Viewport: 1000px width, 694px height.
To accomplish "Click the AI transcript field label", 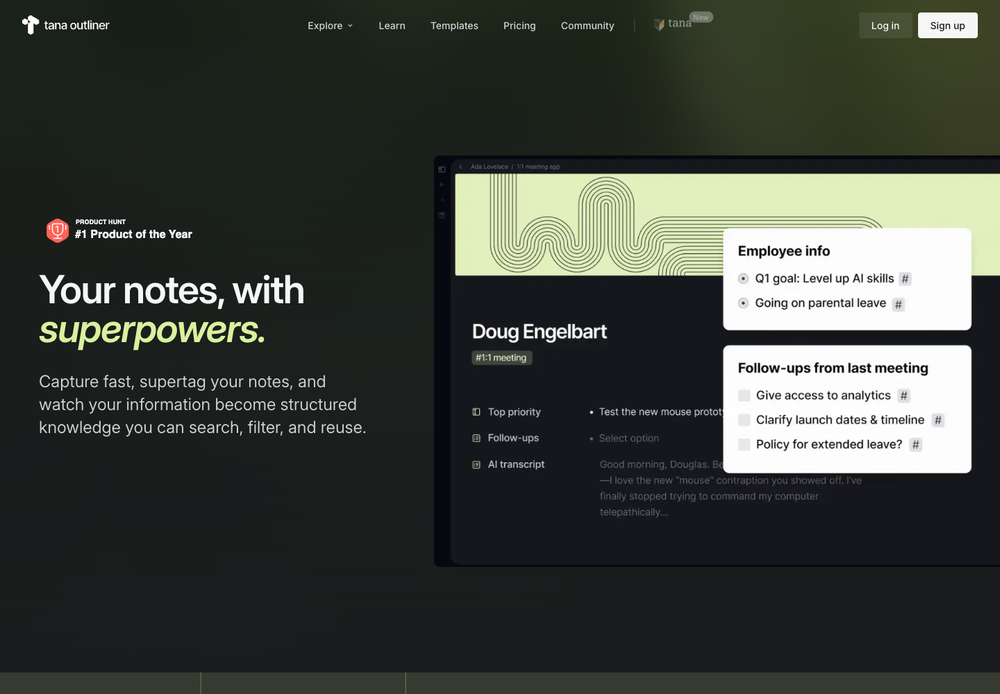I will coord(516,464).
